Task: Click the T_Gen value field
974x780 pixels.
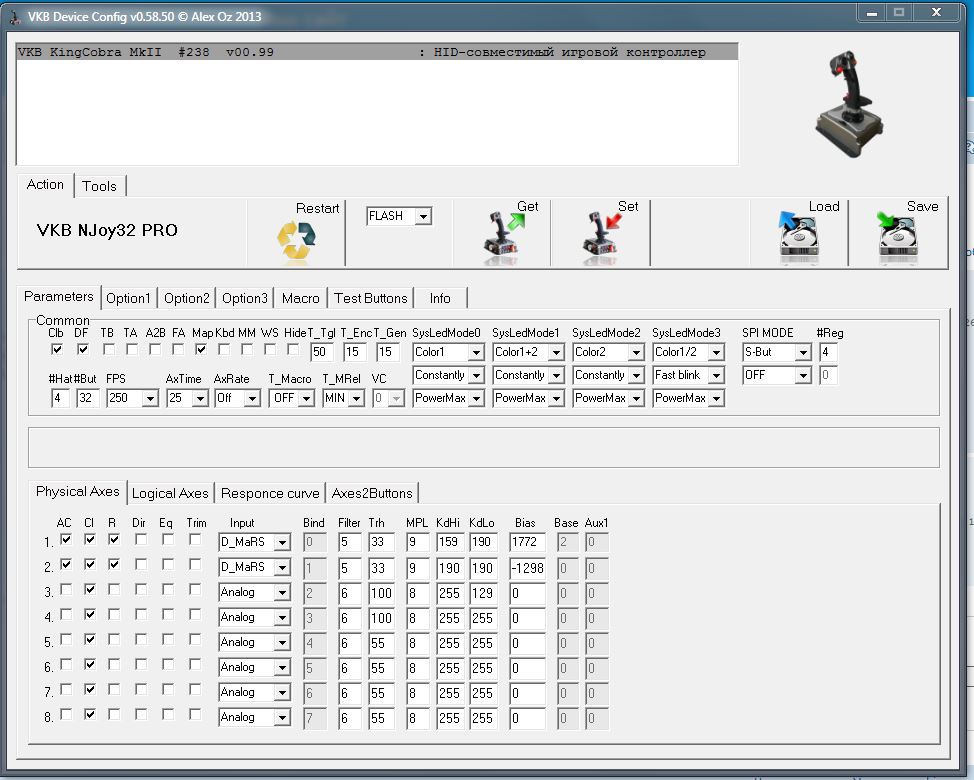Action: pos(388,352)
